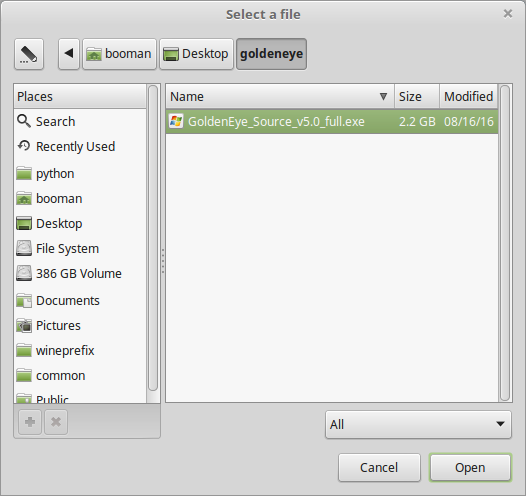Click the file list vertical scrollbar
Viewport: 526px width, 496px height.
click(x=505, y=243)
